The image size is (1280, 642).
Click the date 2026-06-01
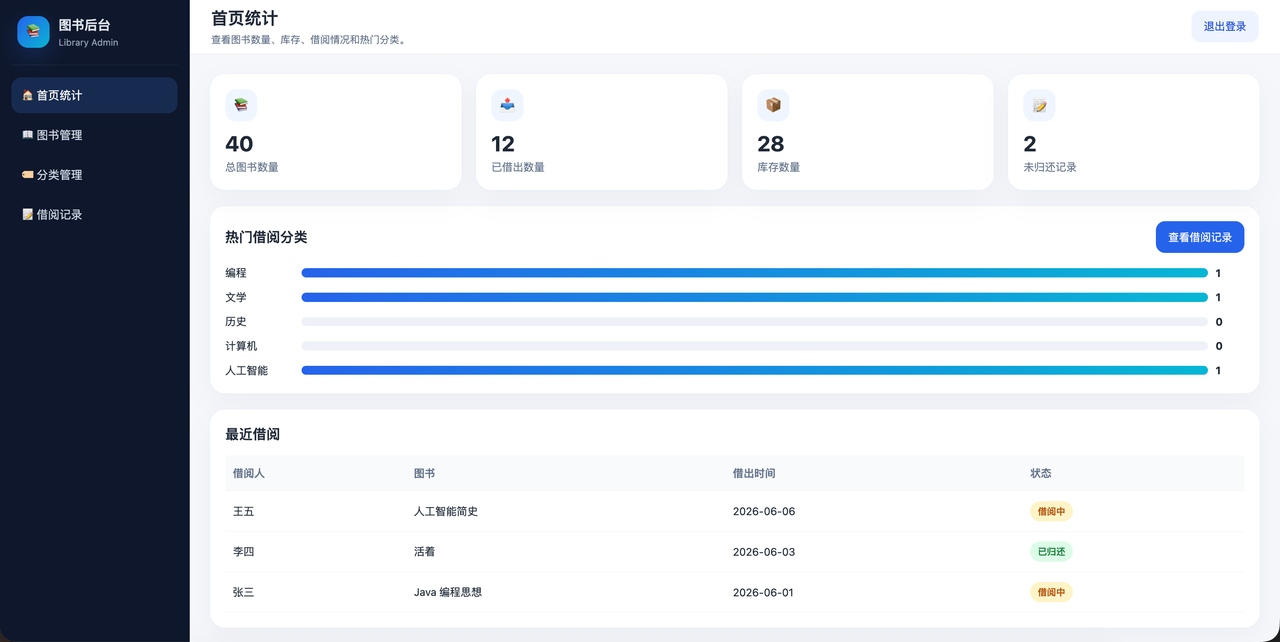(764, 592)
